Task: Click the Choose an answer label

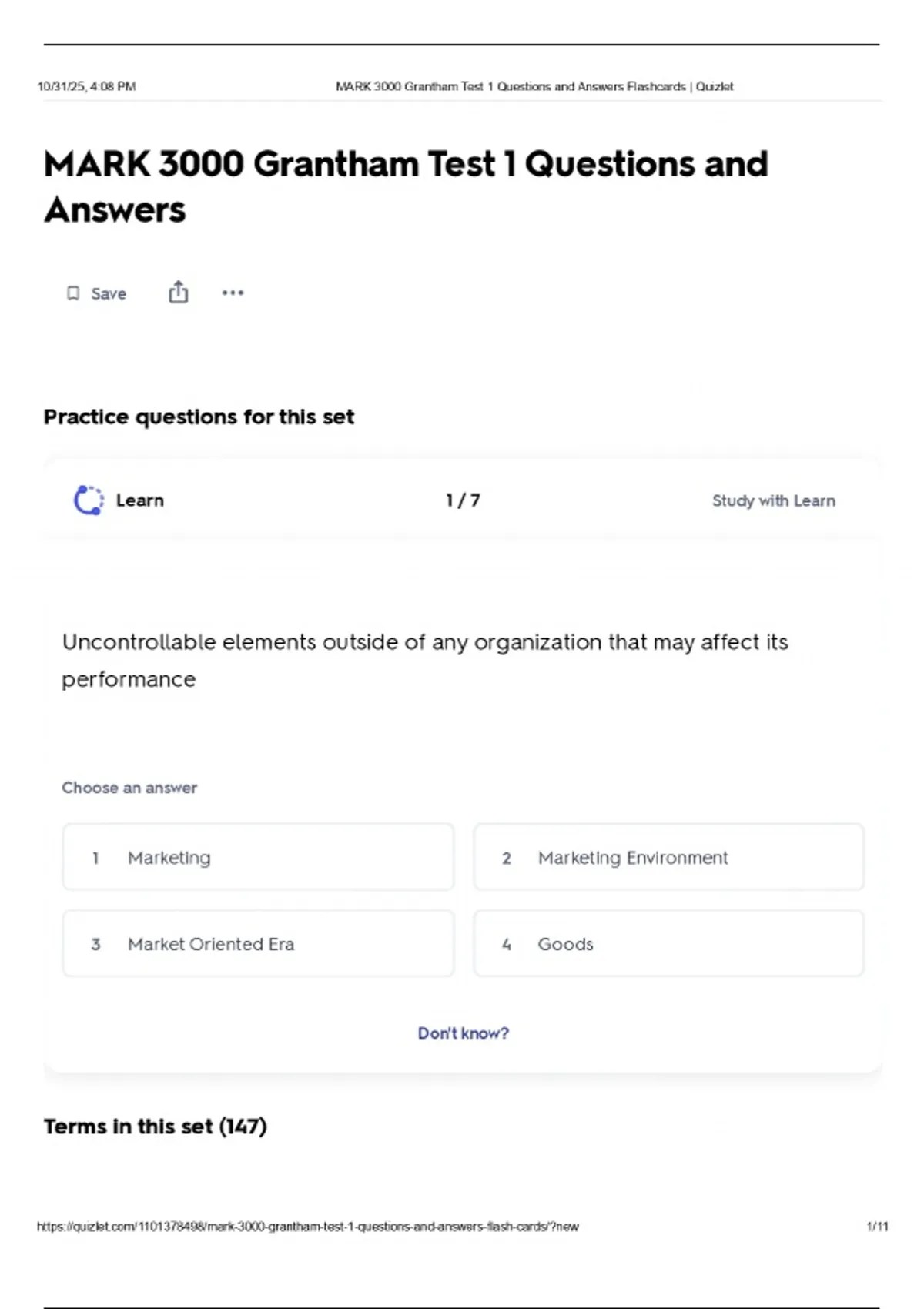Action: click(129, 788)
